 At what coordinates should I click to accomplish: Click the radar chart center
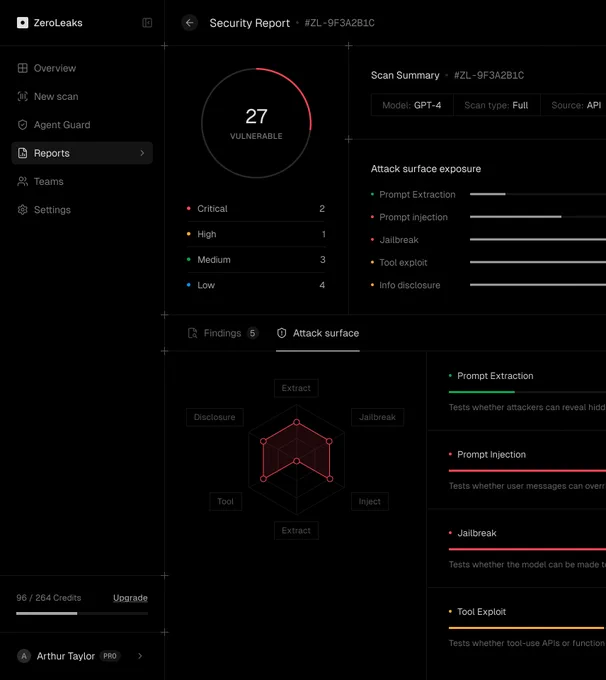(x=297, y=461)
